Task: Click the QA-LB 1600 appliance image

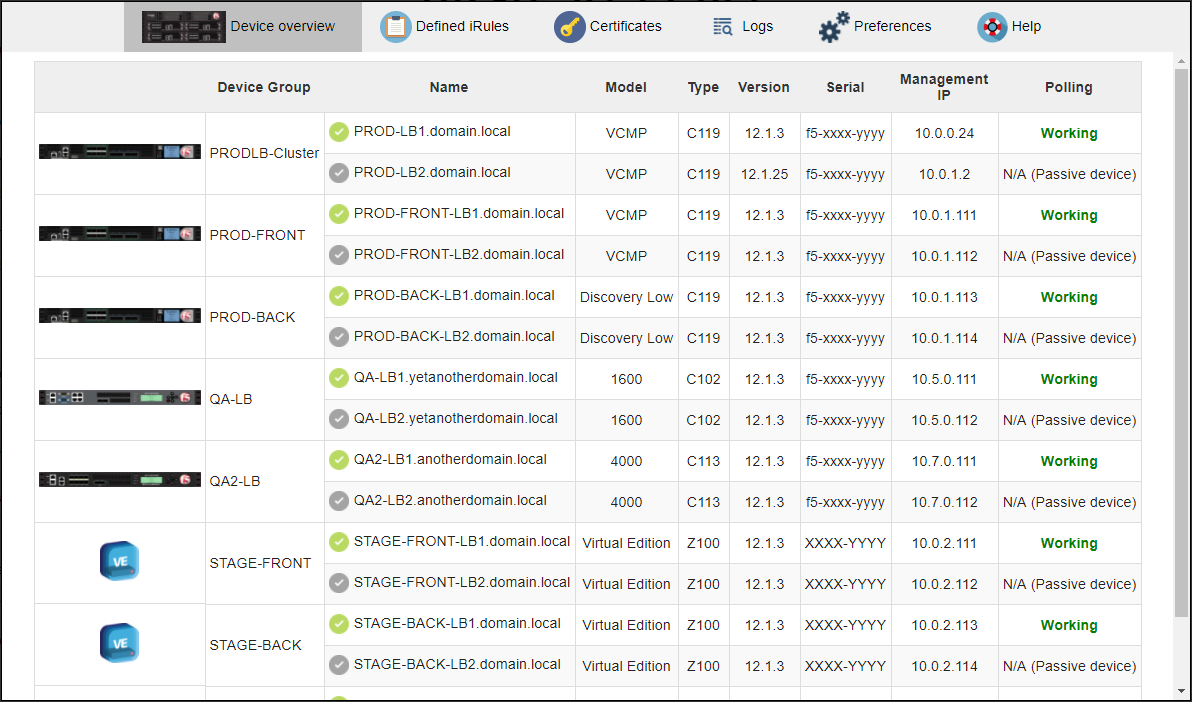Action: (120, 398)
